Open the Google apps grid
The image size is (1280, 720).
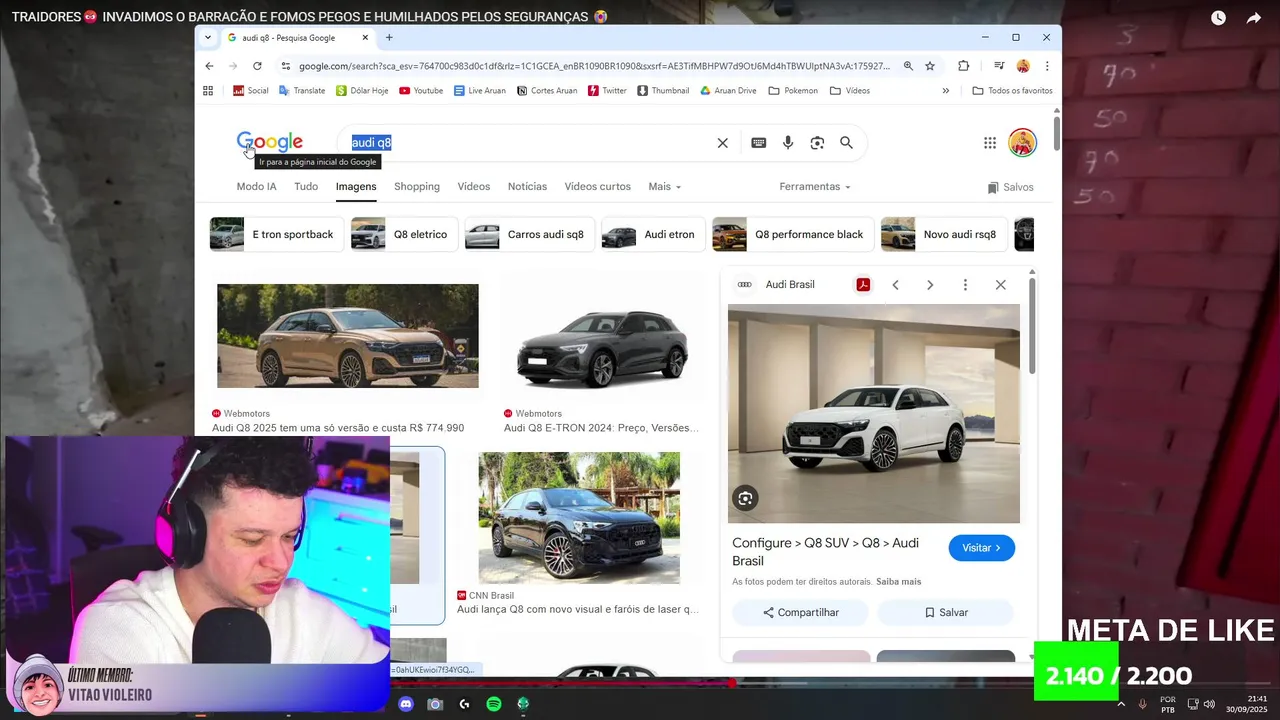pyautogui.click(x=990, y=143)
